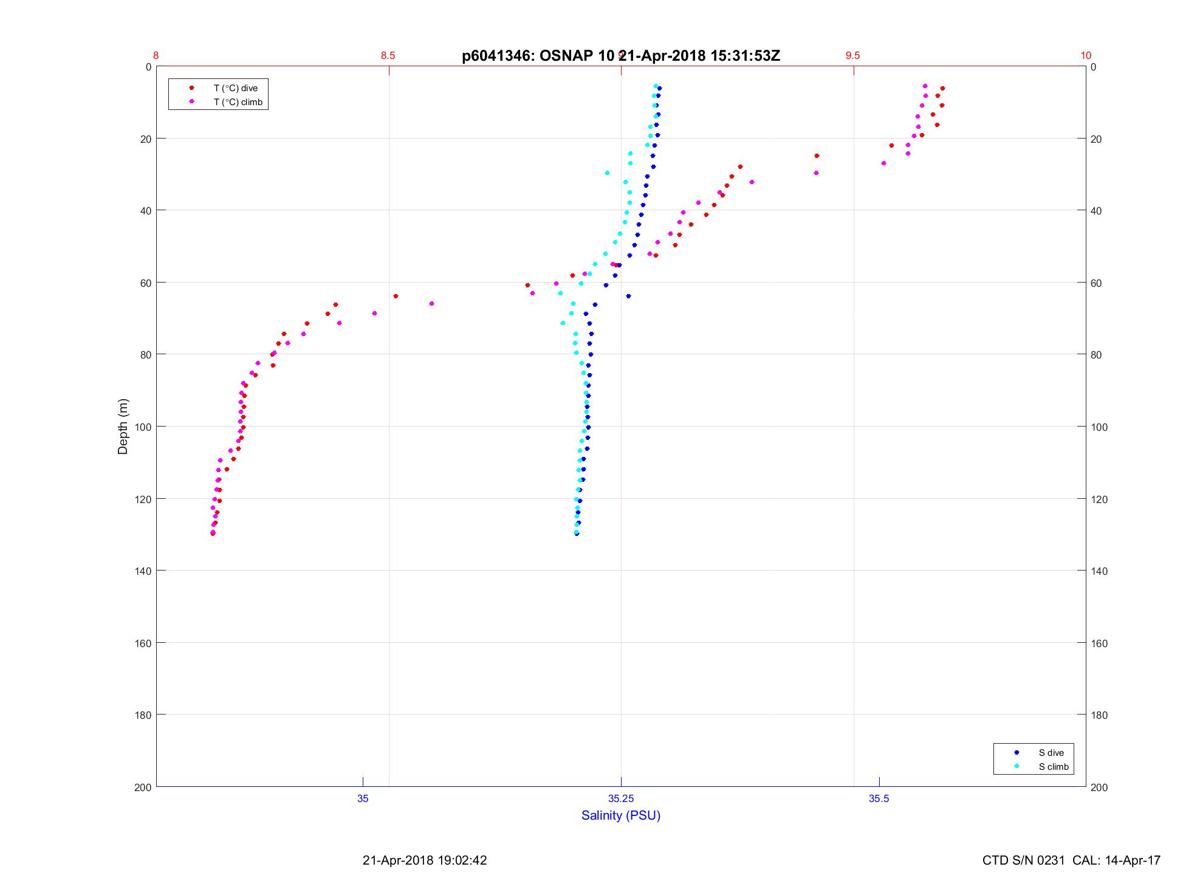Click the red '10' temperature tick label
The width and height of the screenshot is (1200, 885).
point(1086,55)
